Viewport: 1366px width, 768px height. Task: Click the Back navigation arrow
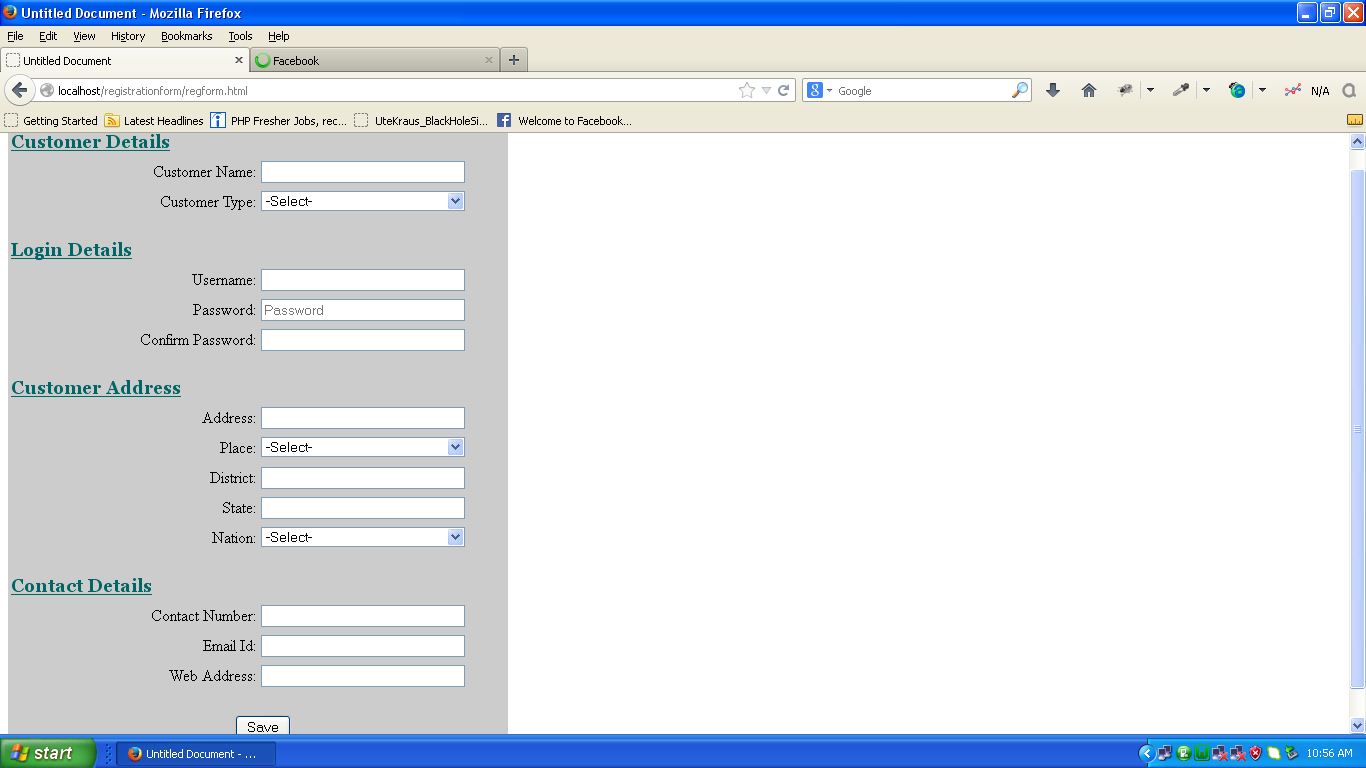[x=19, y=90]
